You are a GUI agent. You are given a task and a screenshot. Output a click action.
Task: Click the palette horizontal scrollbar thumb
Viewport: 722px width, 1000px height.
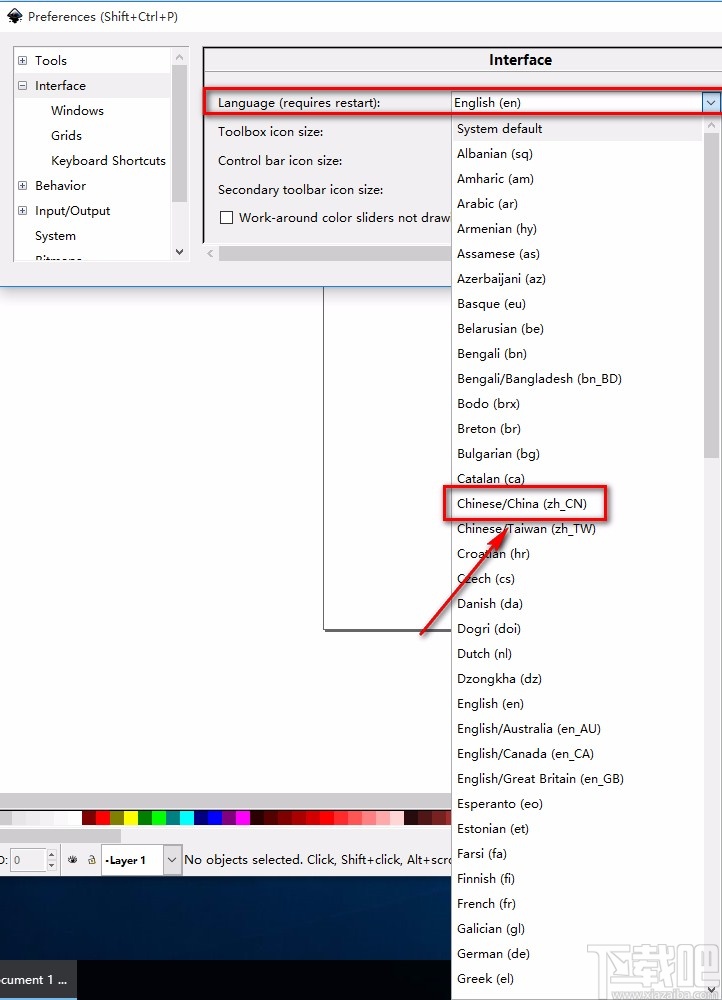pos(60,835)
